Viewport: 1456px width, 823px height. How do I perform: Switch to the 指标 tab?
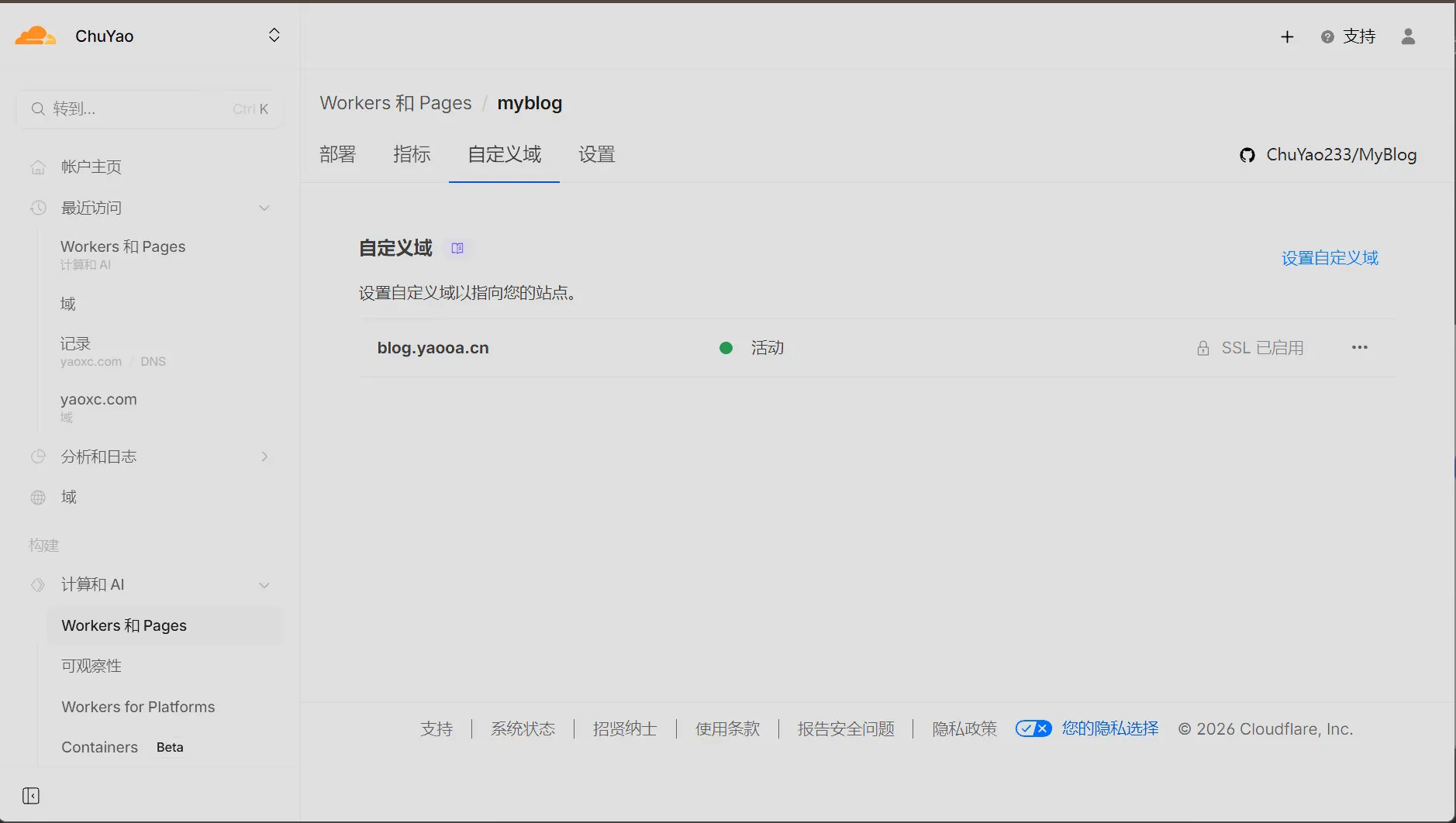coord(412,154)
